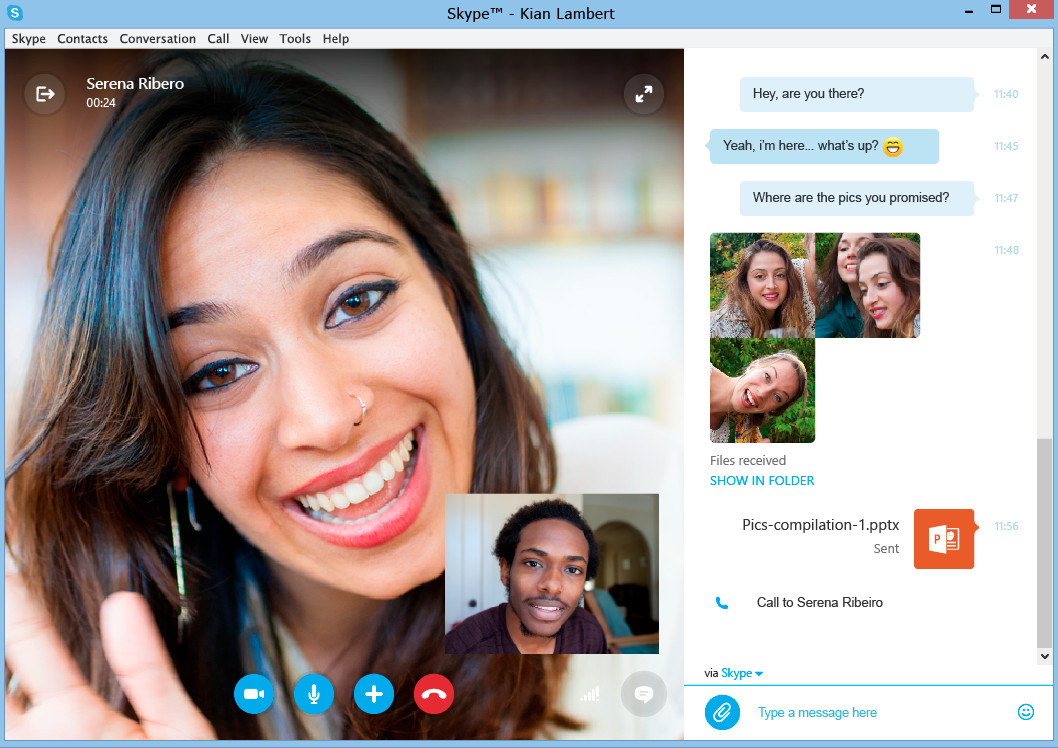Click the pop-out arrow icon beside Serena
The image size is (1058, 748).
45,94
